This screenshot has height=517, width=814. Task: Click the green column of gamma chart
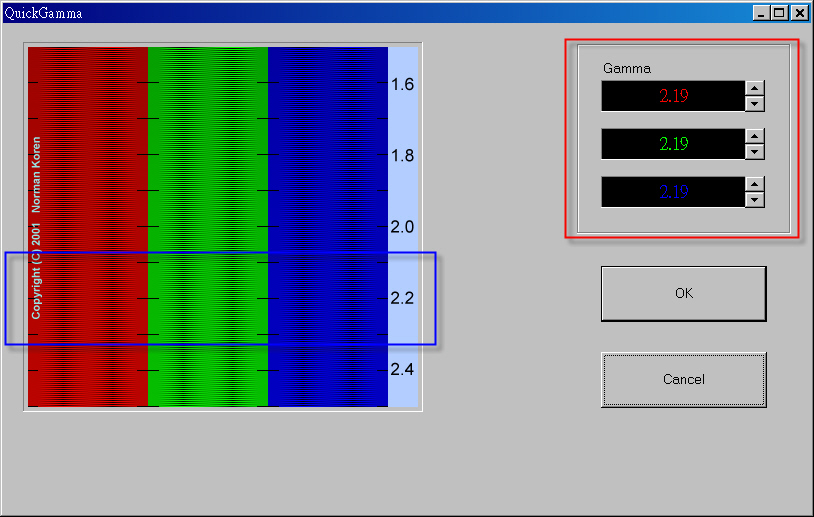(x=208, y=227)
